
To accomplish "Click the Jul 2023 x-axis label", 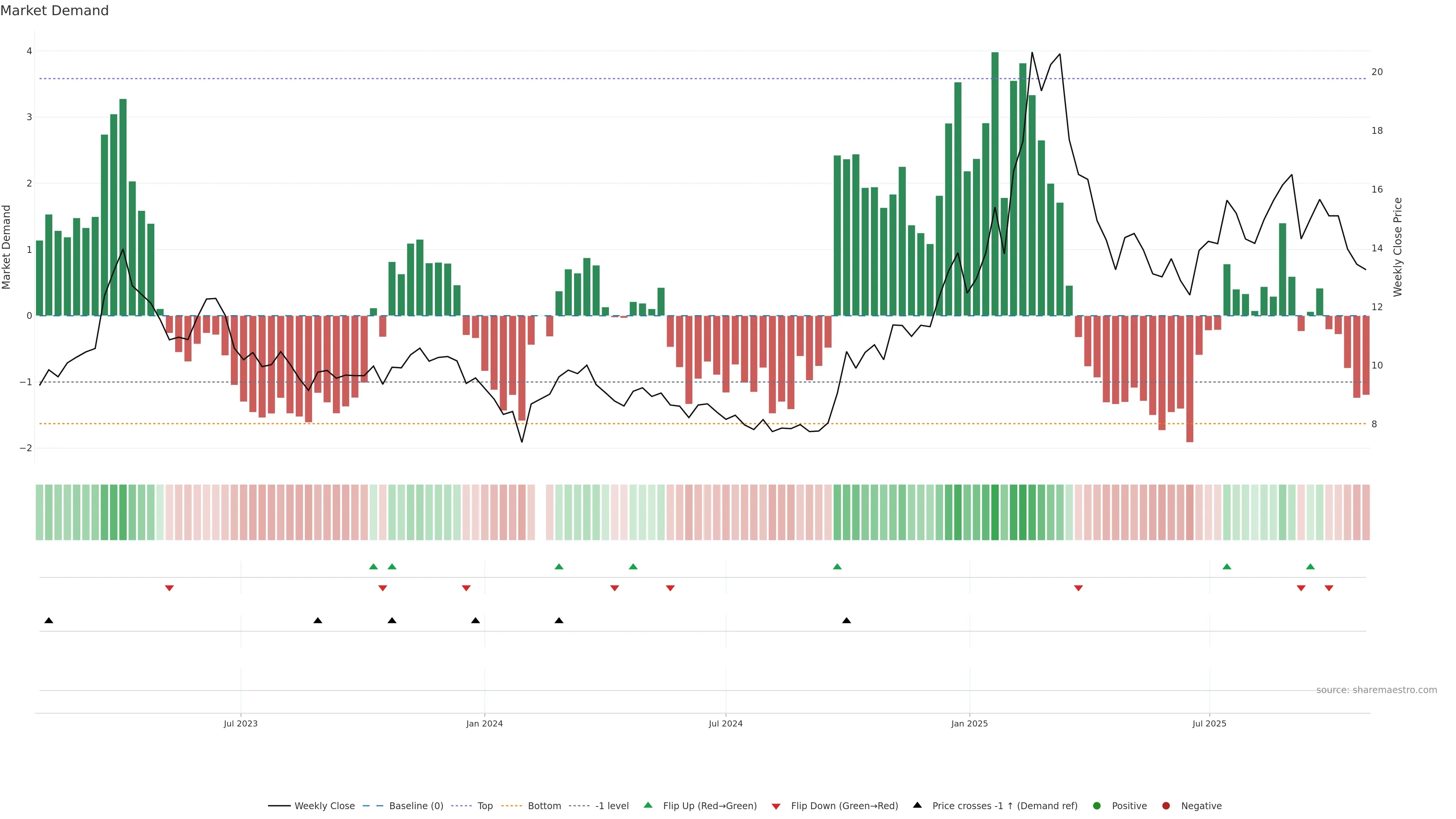I will click(x=240, y=723).
